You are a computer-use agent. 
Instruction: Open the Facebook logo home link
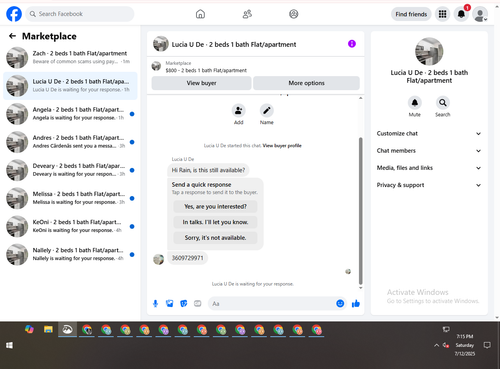[x=14, y=14]
